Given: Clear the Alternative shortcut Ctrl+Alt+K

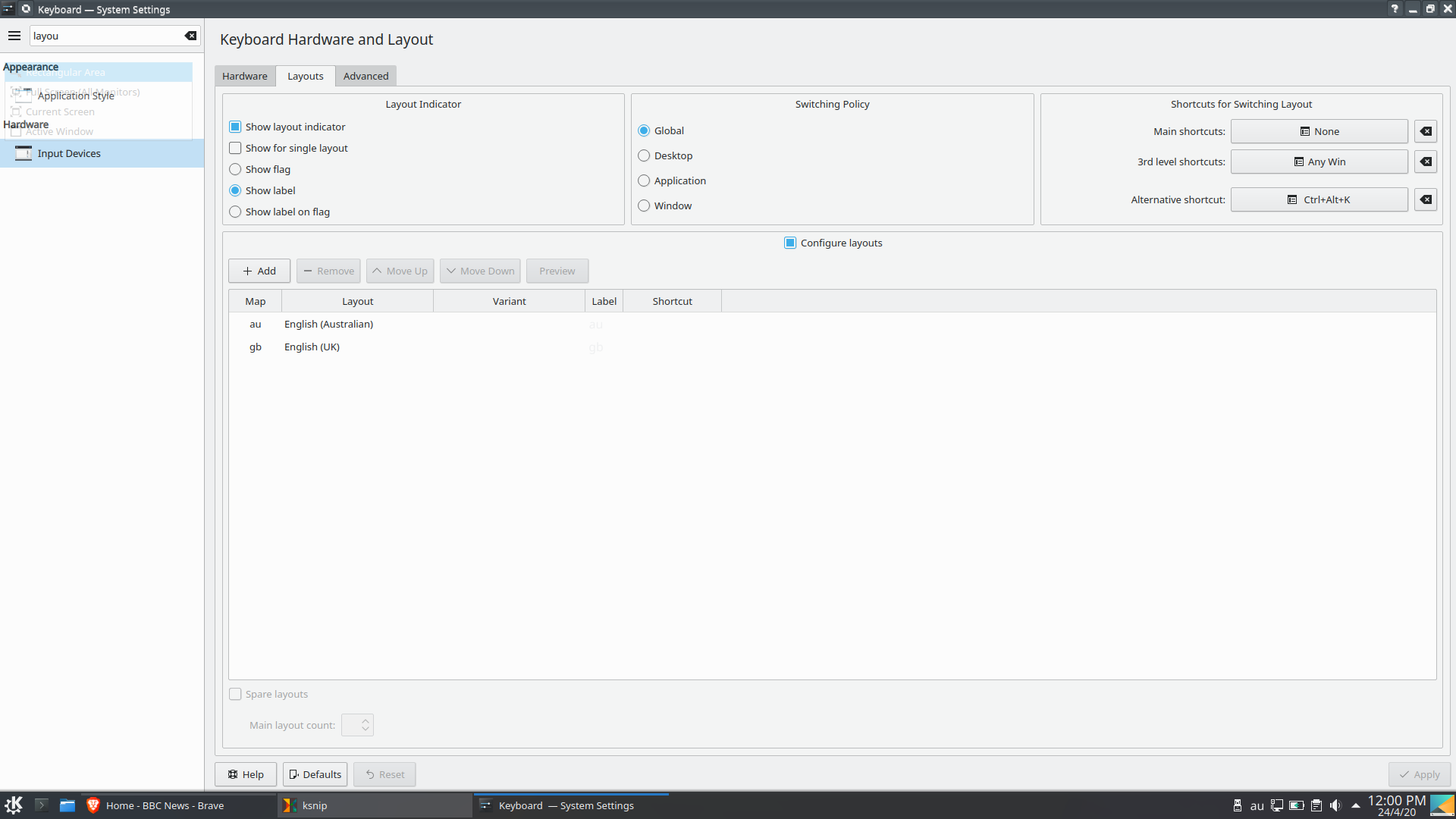Looking at the screenshot, I should (x=1425, y=199).
